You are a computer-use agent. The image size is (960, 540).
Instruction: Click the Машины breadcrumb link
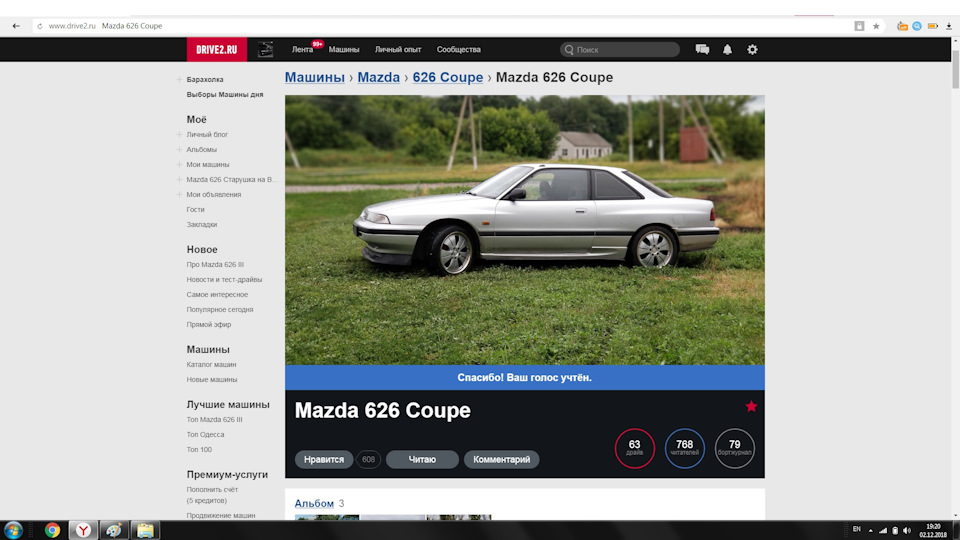(x=315, y=77)
